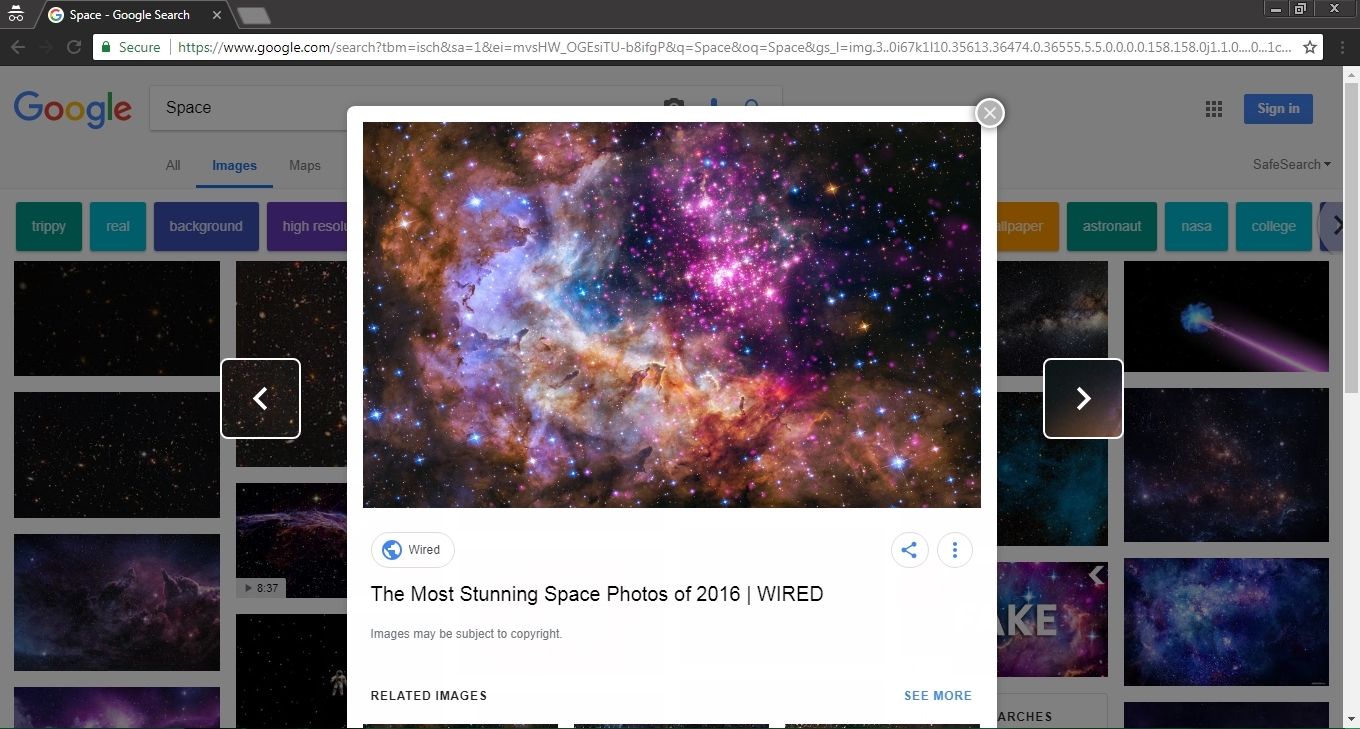The image size is (1360, 729).
Task: Click the browser reload icon
Action: (73, 46)
